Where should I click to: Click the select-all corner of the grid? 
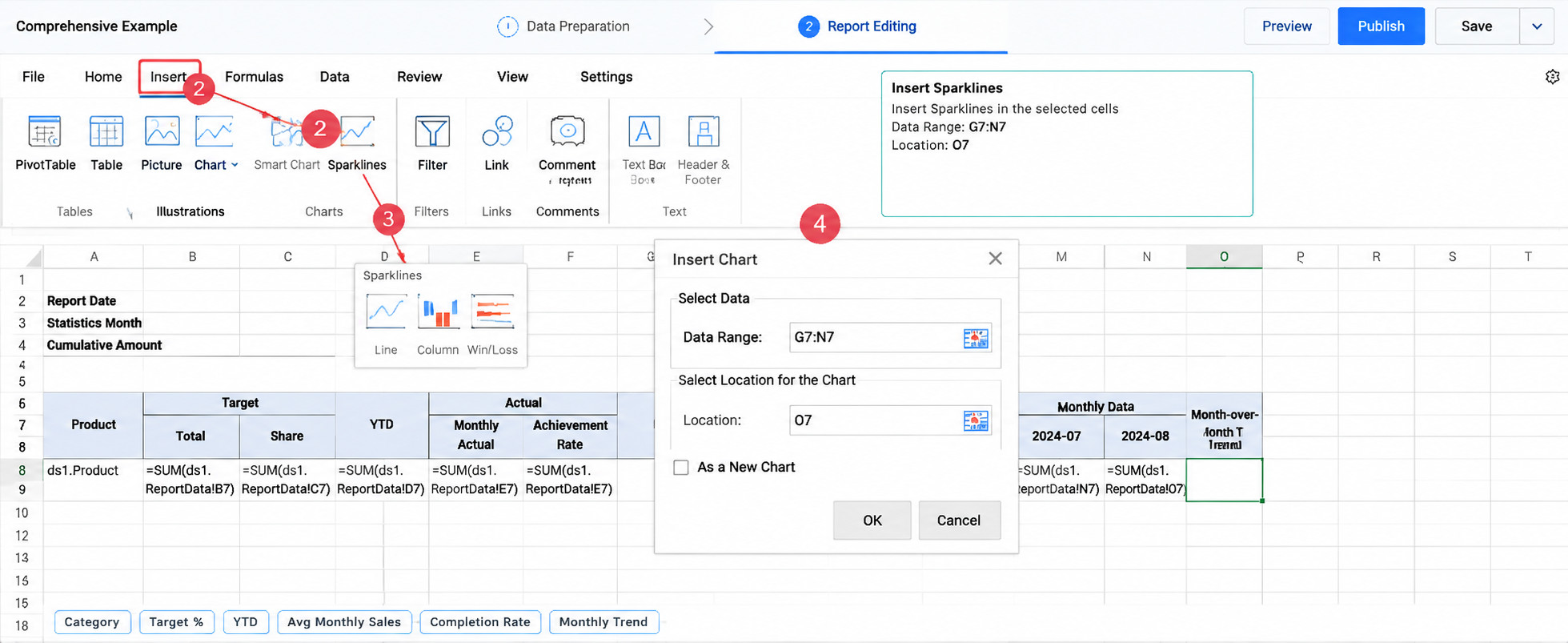coord(33,257)
